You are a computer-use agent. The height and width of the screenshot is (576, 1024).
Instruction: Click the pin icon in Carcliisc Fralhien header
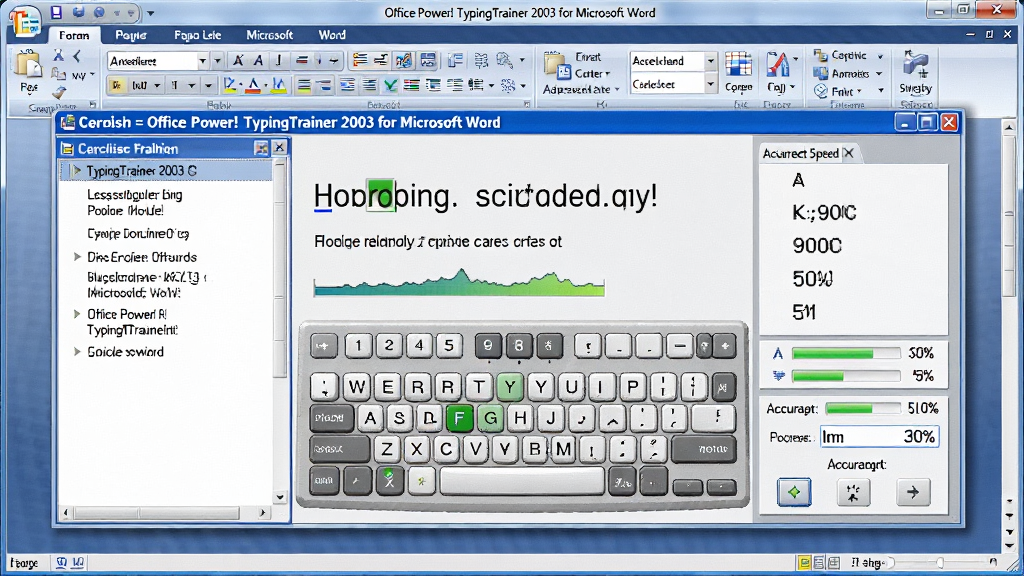261,148
